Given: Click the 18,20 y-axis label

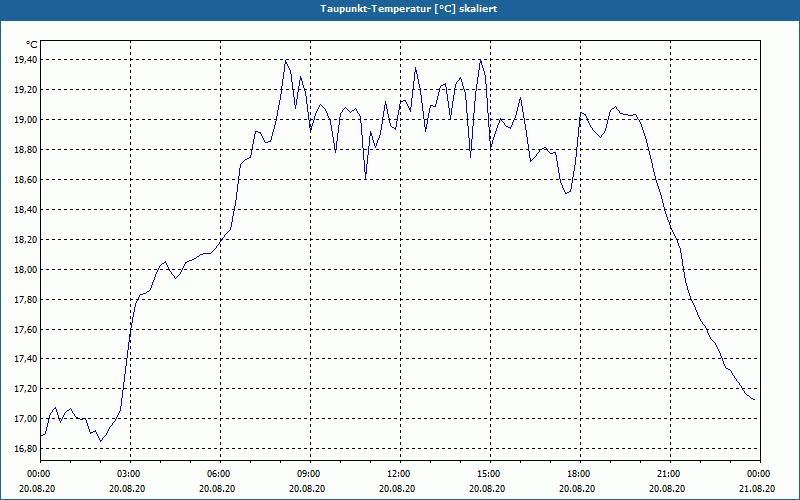Looking at the screenshot, I should 26,240.
